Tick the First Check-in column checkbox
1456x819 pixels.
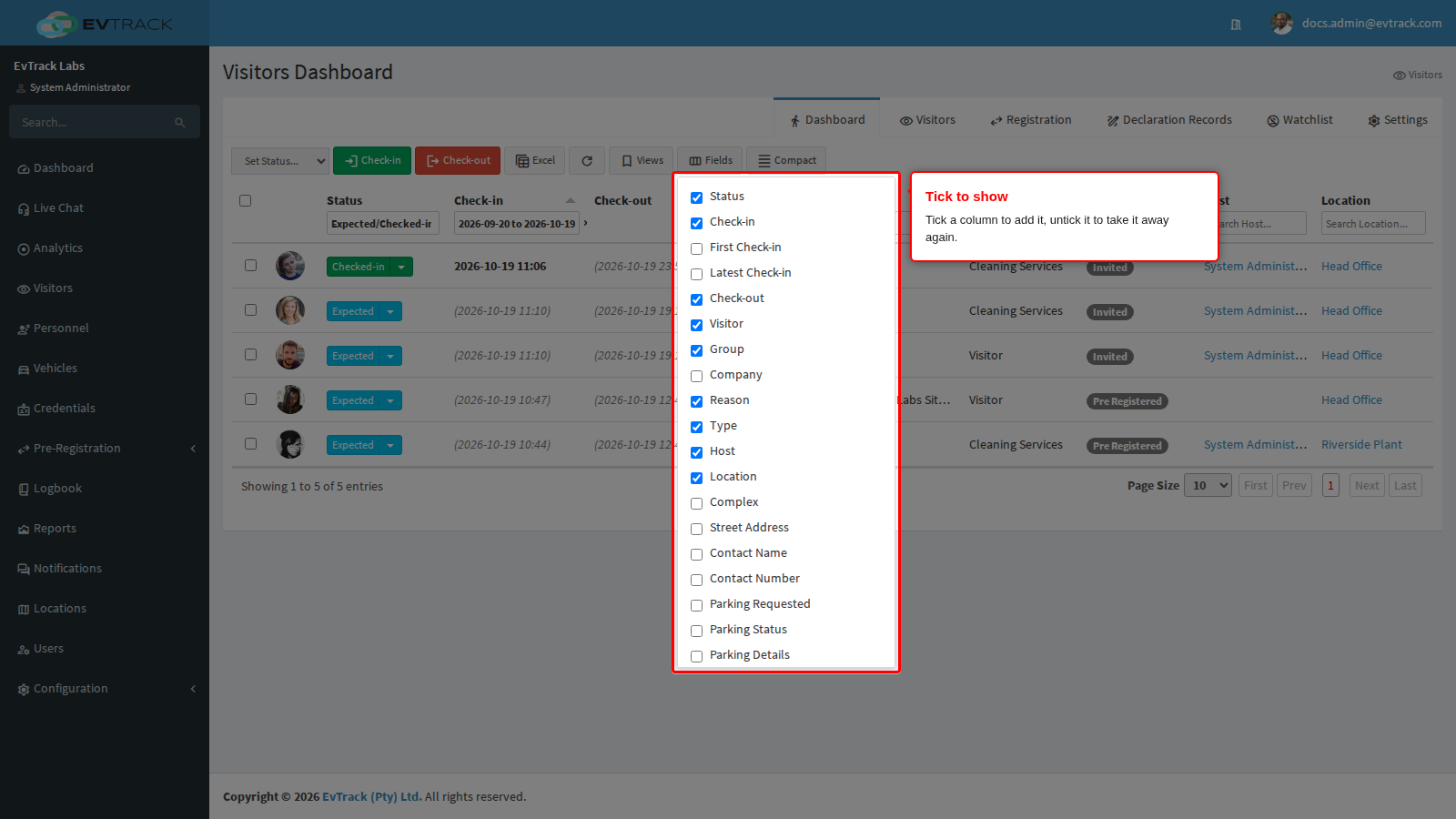696,248
